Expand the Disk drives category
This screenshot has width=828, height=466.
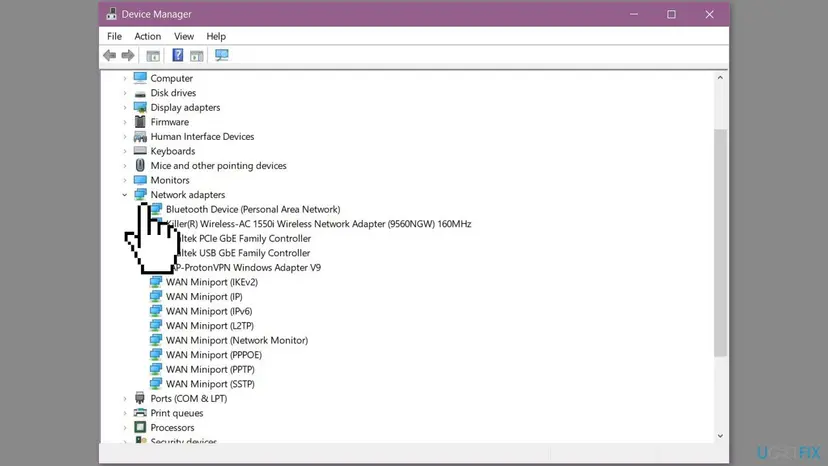pos(125,93)
